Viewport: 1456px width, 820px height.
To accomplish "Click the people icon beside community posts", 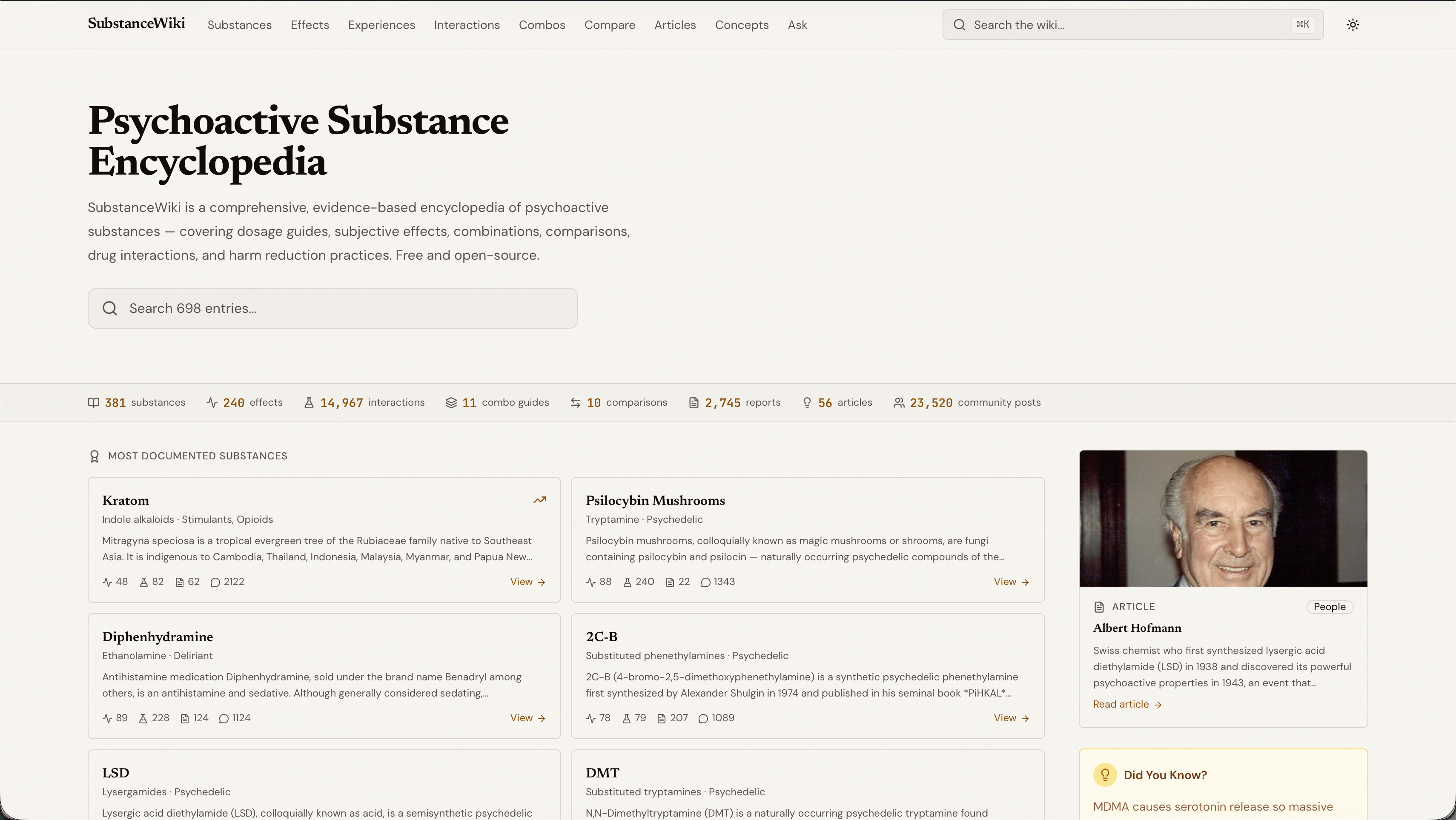I will click(x=899, y=402).
